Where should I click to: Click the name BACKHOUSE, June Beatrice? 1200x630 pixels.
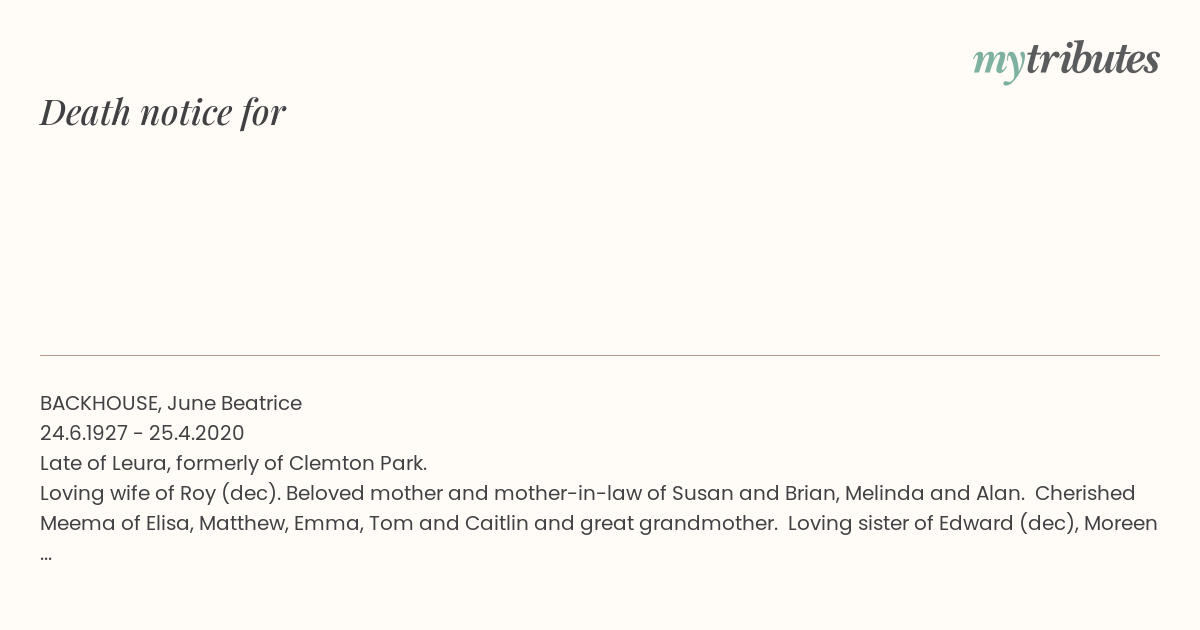[171, 403]
